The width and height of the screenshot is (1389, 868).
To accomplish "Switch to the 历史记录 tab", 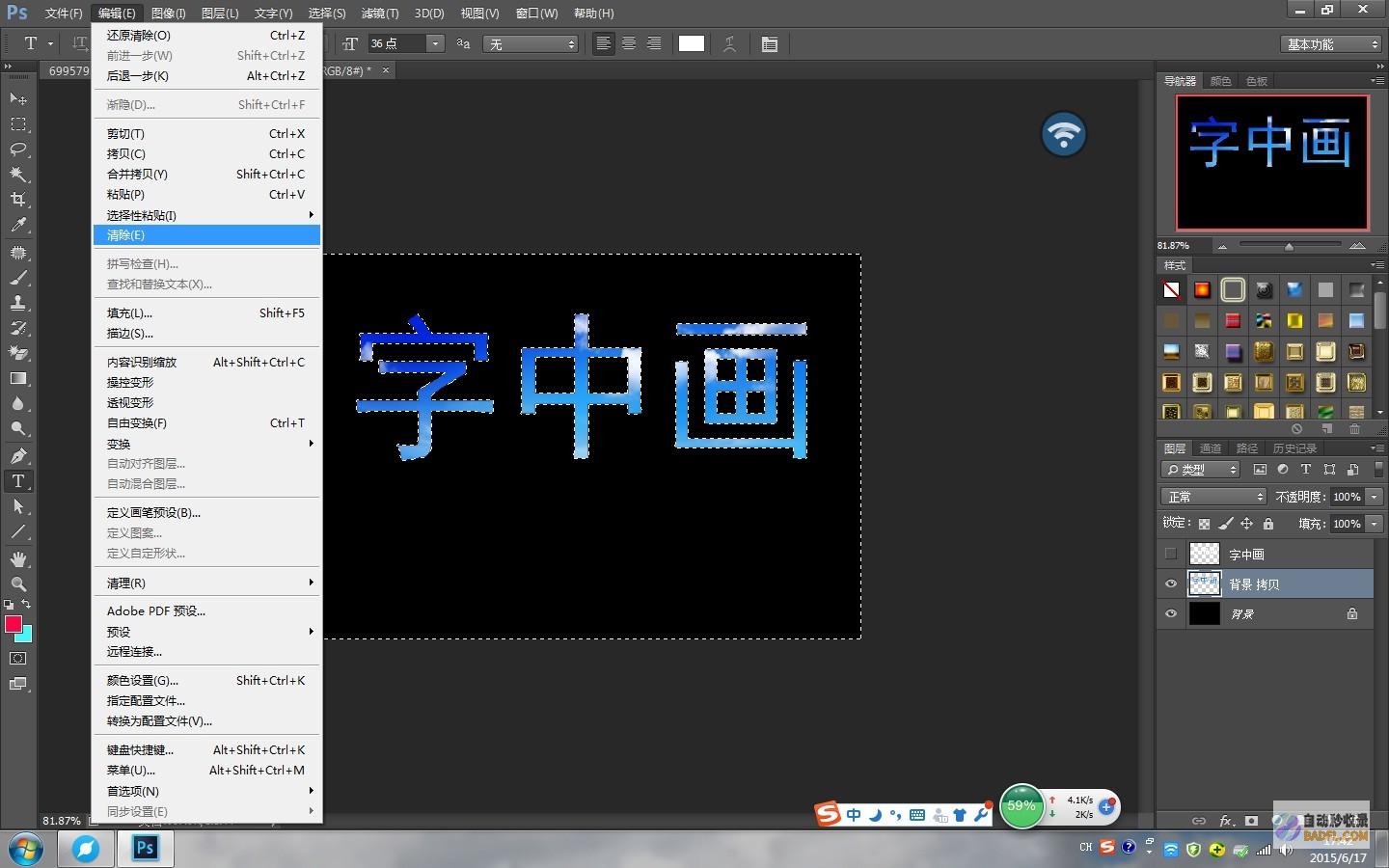I will [x=1294, y=448].
